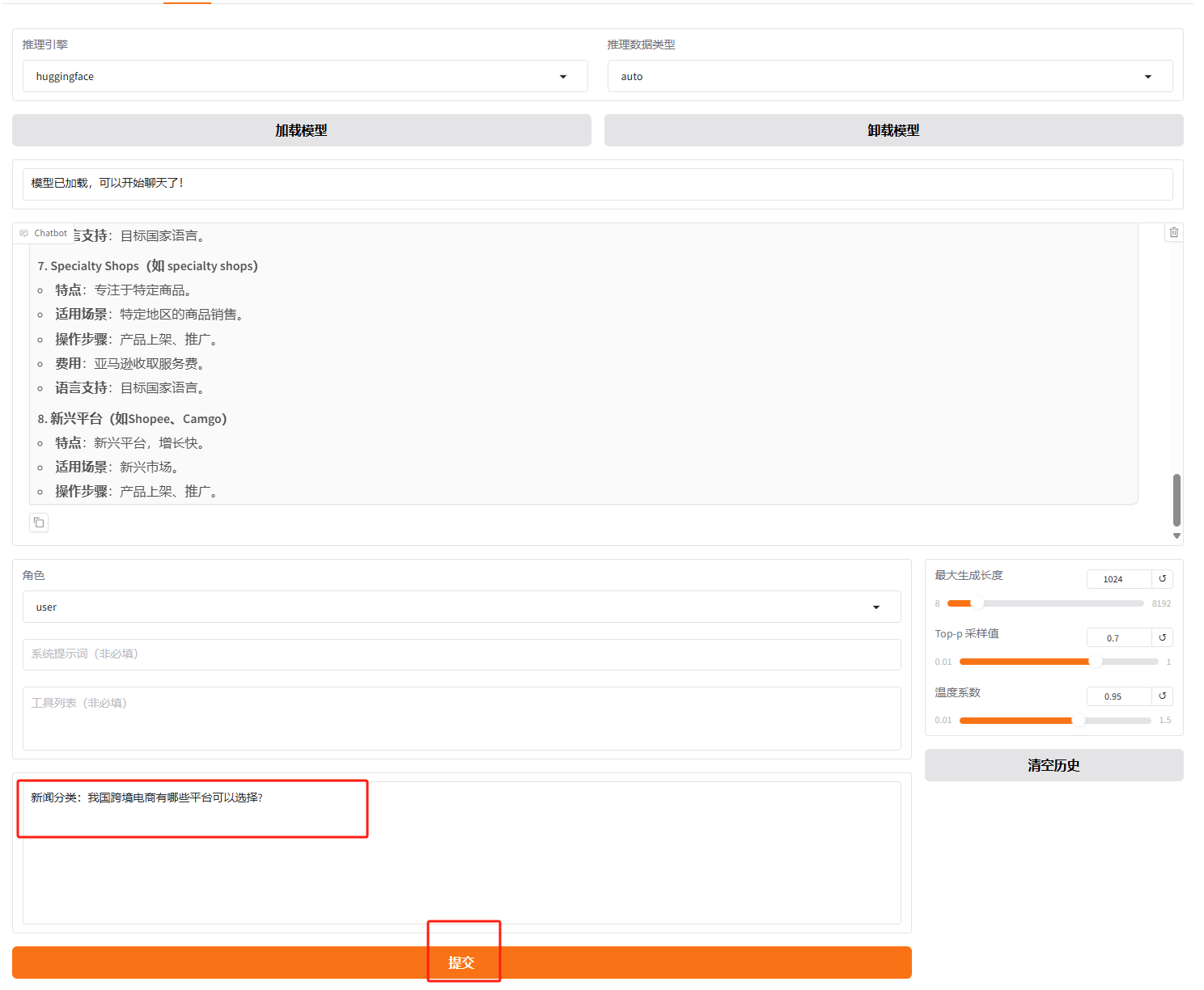Click the 温度系数 slider handle
Viewport: 1204px width, 990px height.
click(1078, 720)
